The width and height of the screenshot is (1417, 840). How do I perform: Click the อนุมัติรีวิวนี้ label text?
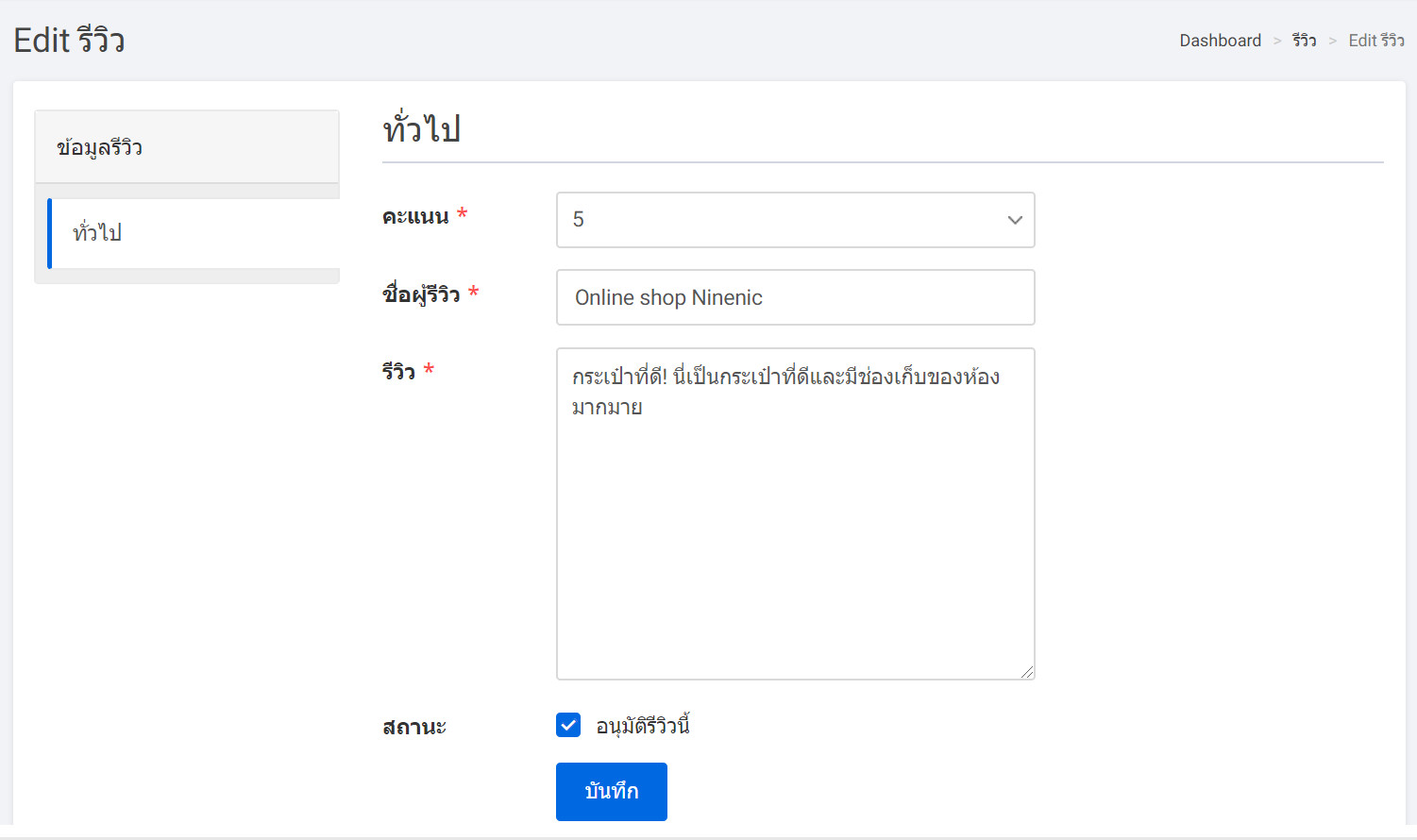(643, 726)
